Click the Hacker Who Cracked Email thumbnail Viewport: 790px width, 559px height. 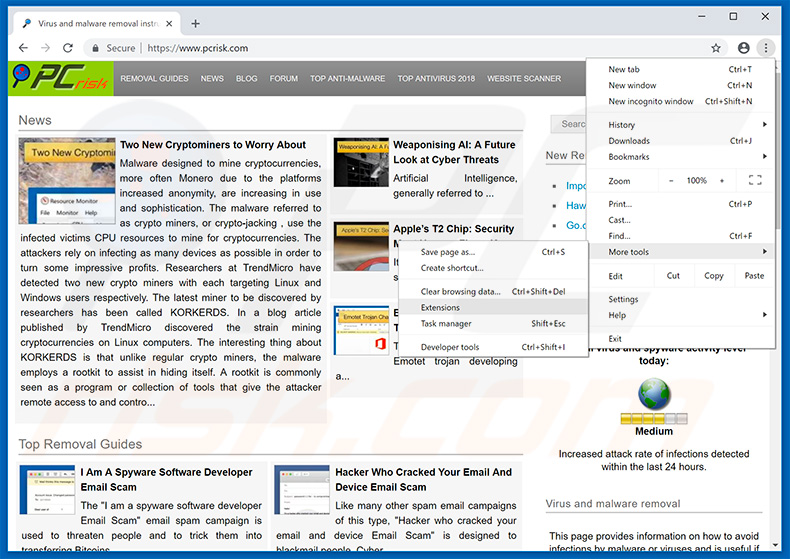pyautogui.click(x=302, y=490)
